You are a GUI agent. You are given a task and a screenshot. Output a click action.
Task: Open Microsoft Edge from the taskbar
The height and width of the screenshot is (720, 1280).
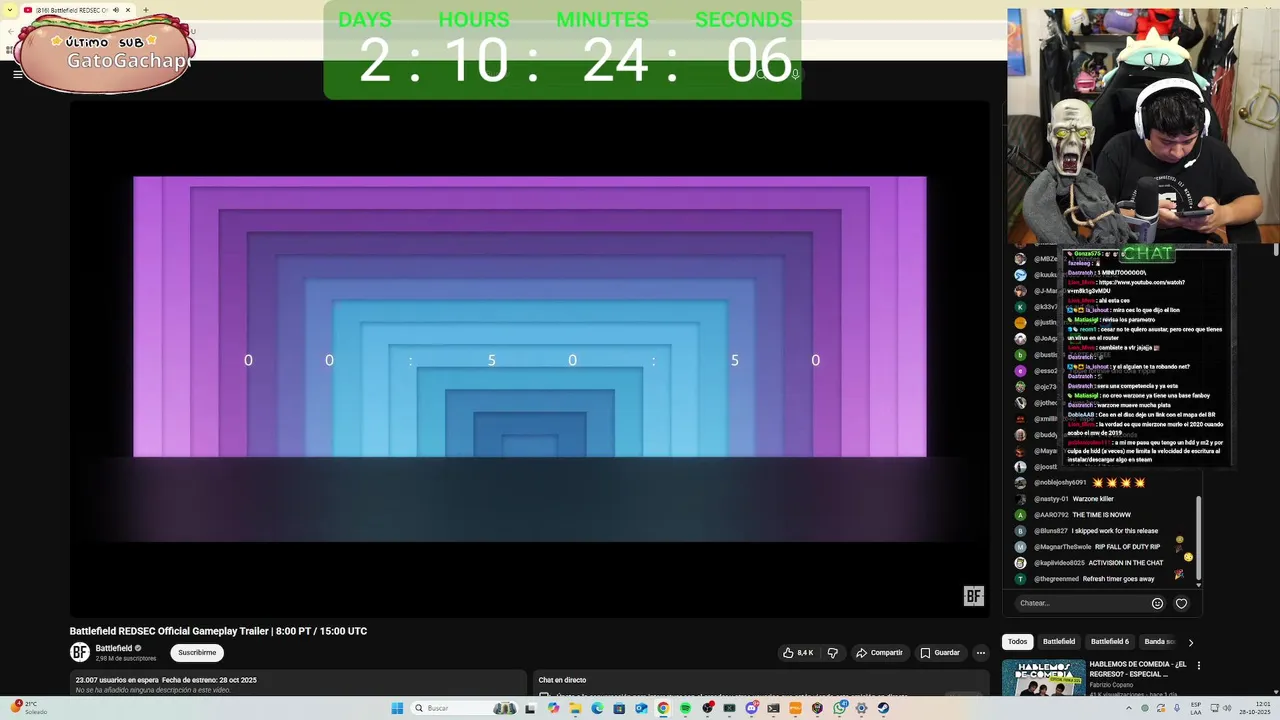click(597, 708)
